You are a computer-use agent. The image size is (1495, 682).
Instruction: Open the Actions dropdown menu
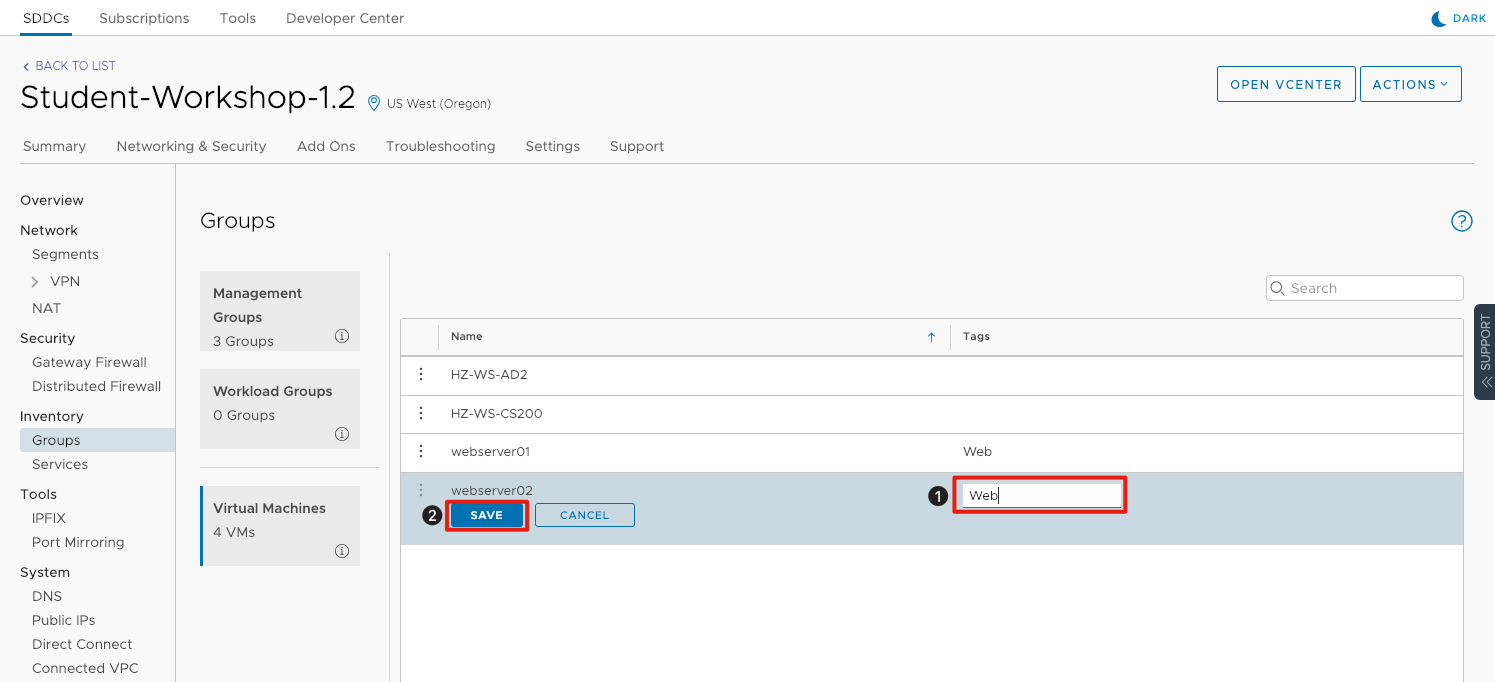tap(1410, 84)
